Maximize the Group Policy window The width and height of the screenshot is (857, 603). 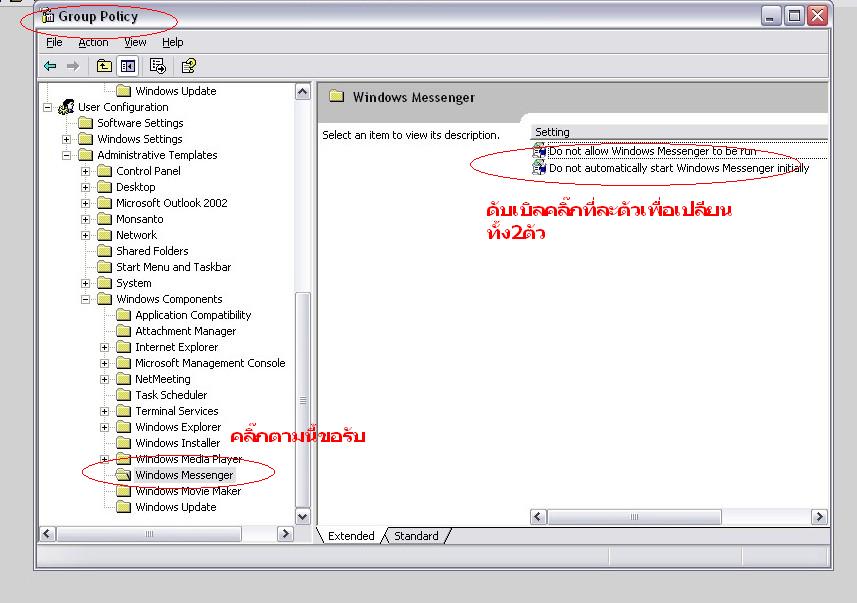(x=794, y=16)
